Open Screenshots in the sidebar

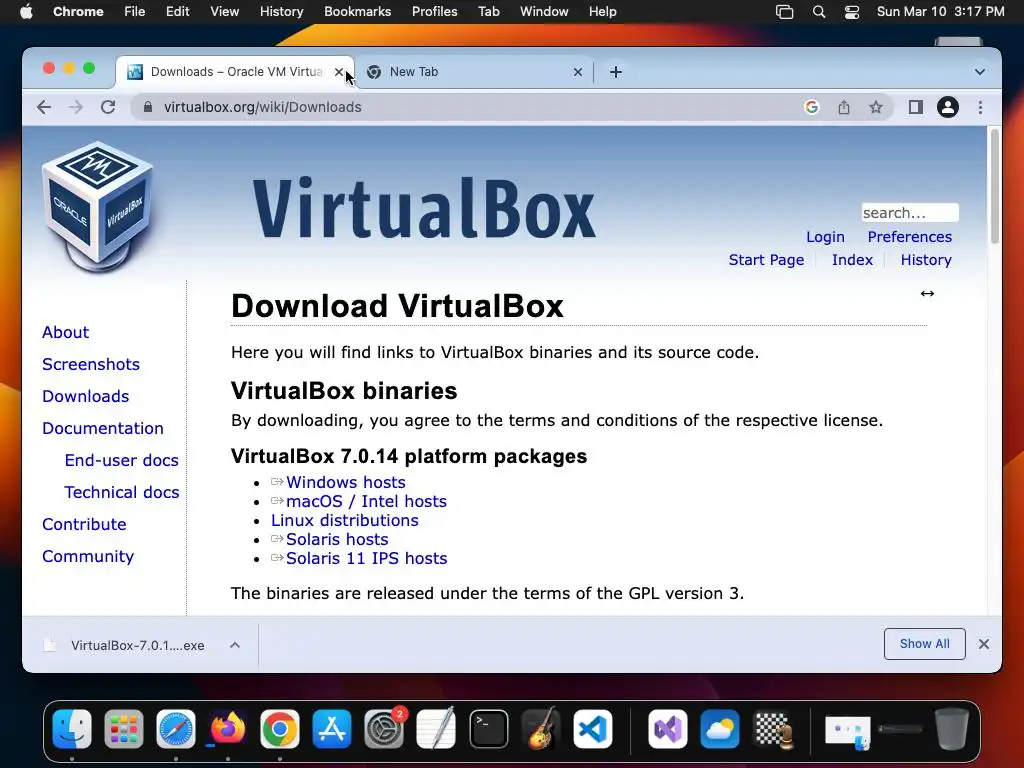pyautogui.click(x=91, y=364)
